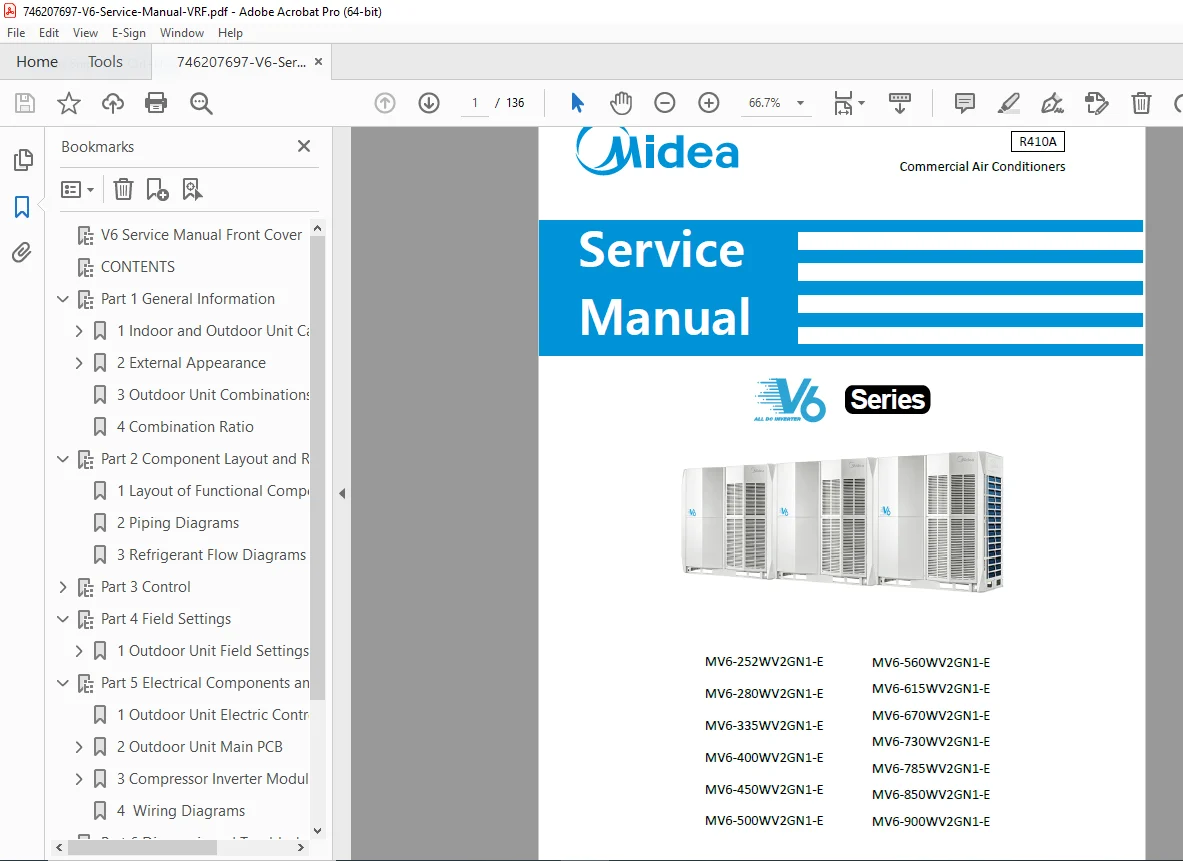Image resolution: width=1183 pixels, height=861 pixels.
Task: Open 1 Layout of Functional Components bookmark
Action: [213, 491]
